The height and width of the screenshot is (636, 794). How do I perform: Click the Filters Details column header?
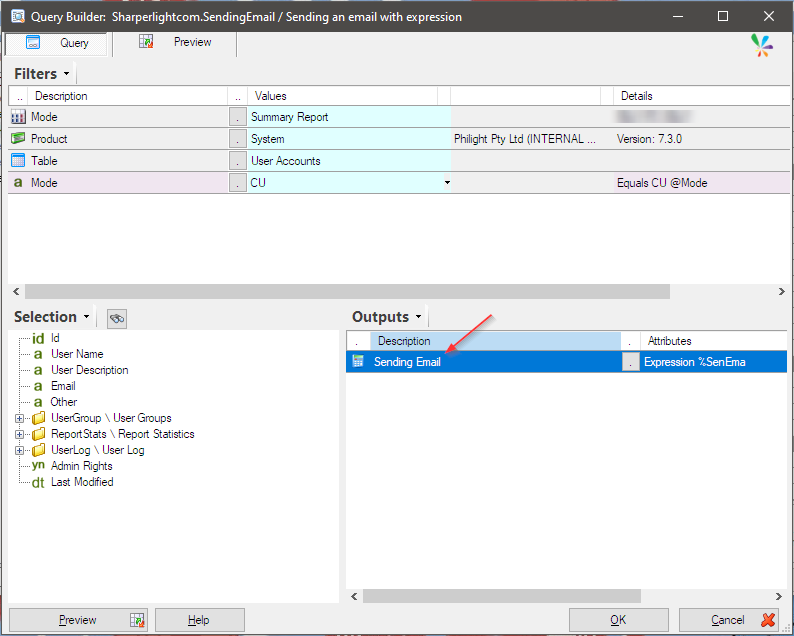tap(701, 96)
